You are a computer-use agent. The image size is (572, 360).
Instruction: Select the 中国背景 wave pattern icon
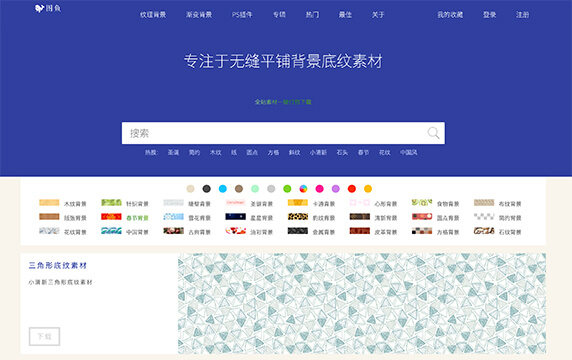111,231
